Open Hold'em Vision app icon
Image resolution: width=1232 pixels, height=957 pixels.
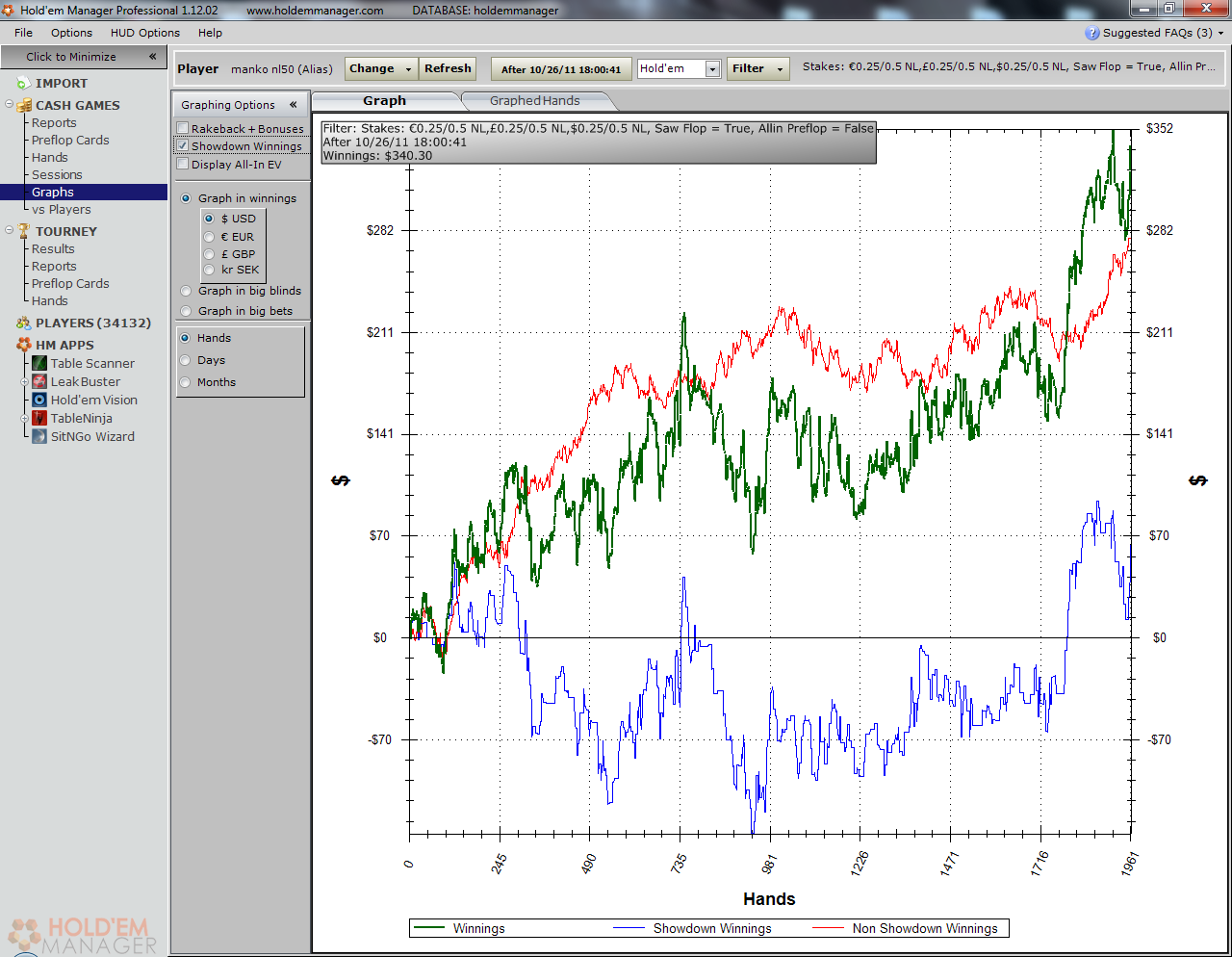(x=39, y=400)
